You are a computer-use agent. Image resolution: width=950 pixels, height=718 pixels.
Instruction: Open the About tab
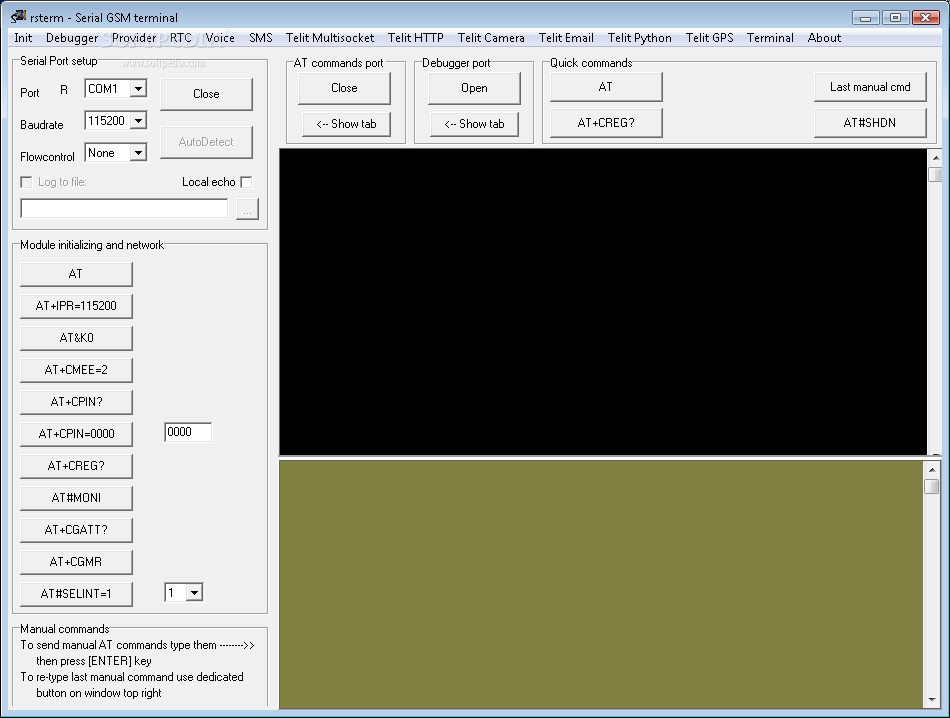[824, 38]
